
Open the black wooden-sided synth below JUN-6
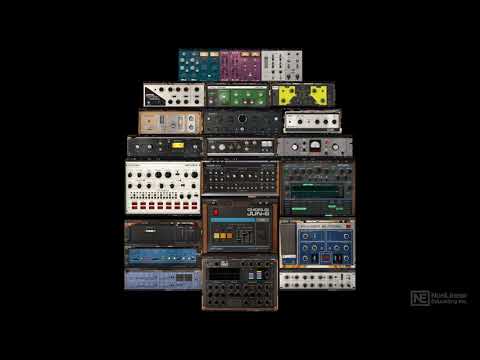tap(240, 283)
